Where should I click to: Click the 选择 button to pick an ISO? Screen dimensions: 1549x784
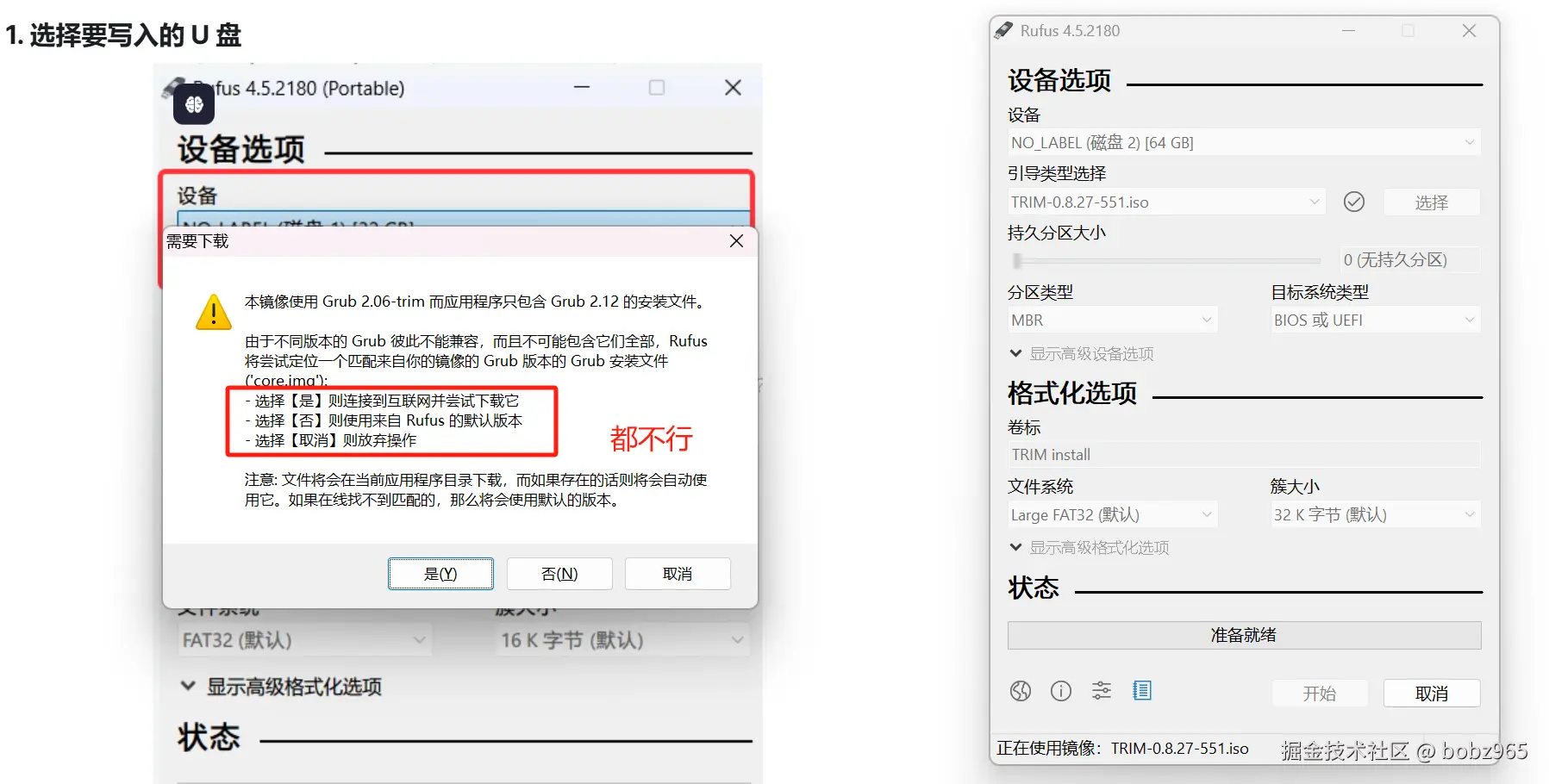click(x=1431, y=201)
